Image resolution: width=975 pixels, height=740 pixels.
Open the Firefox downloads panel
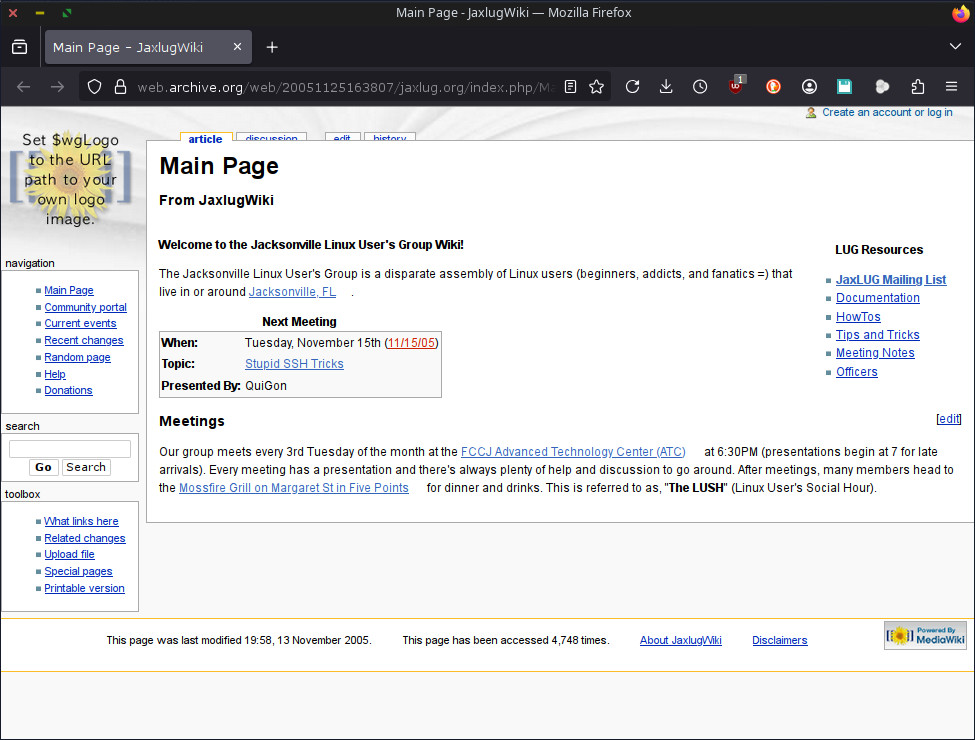(x=666, y=87)
